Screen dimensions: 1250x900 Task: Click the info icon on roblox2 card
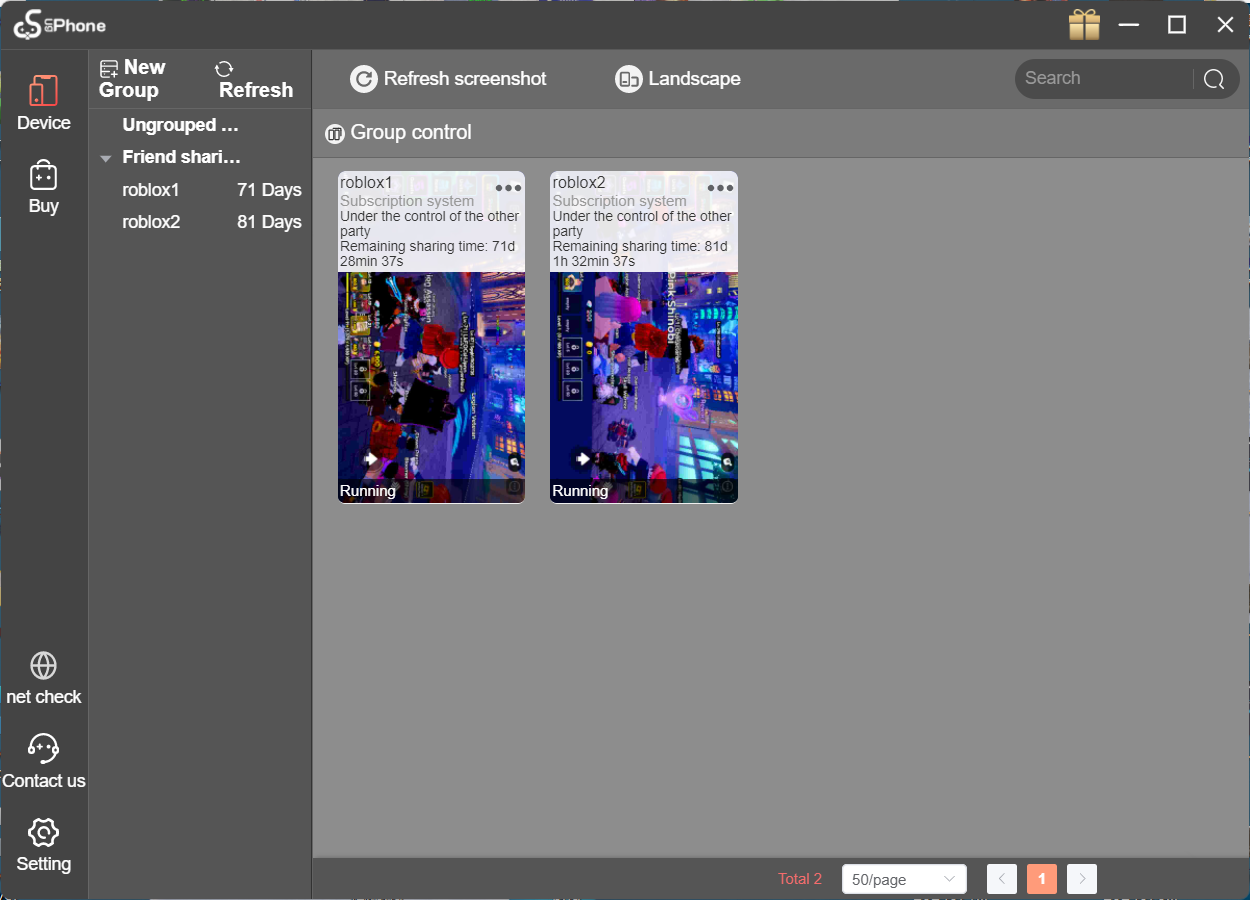click(x=727, y=487)
